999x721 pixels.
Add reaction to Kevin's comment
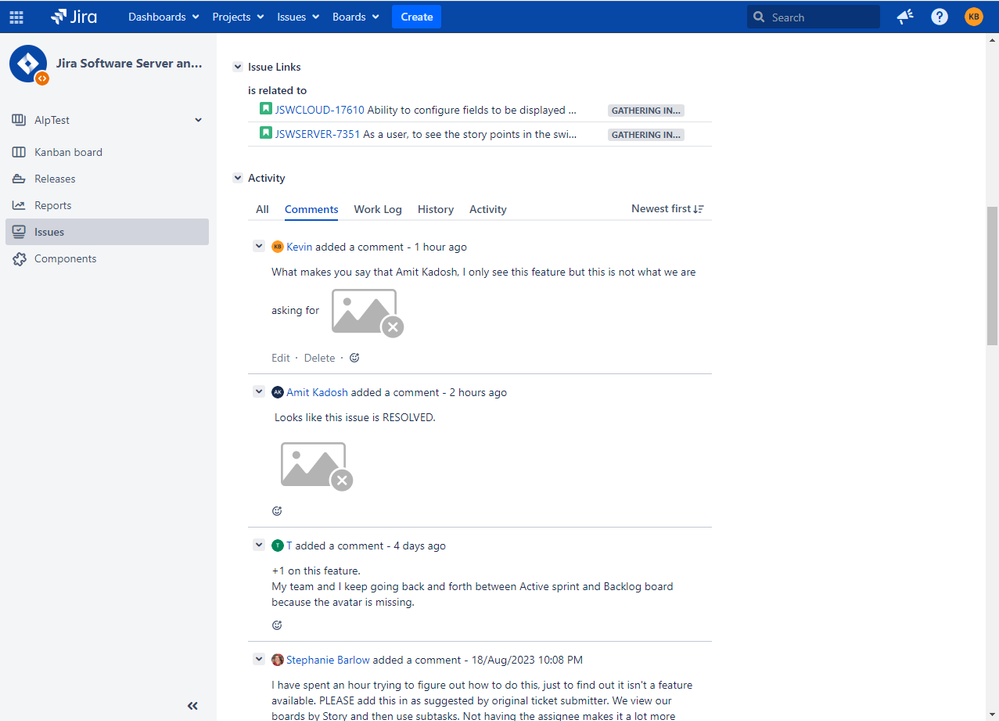[x=355, y=358]
